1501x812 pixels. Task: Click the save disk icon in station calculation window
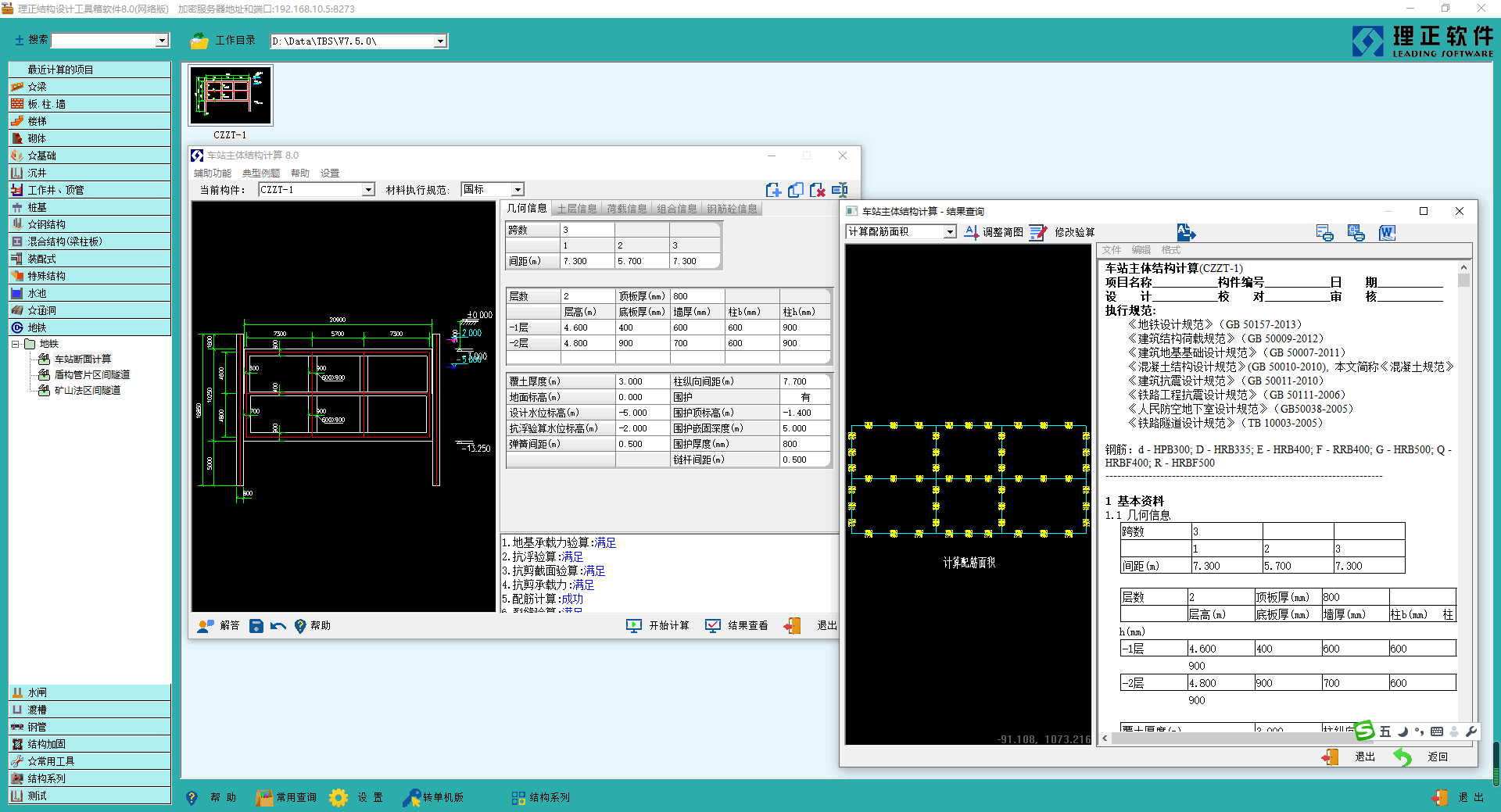tap(256, 626)
